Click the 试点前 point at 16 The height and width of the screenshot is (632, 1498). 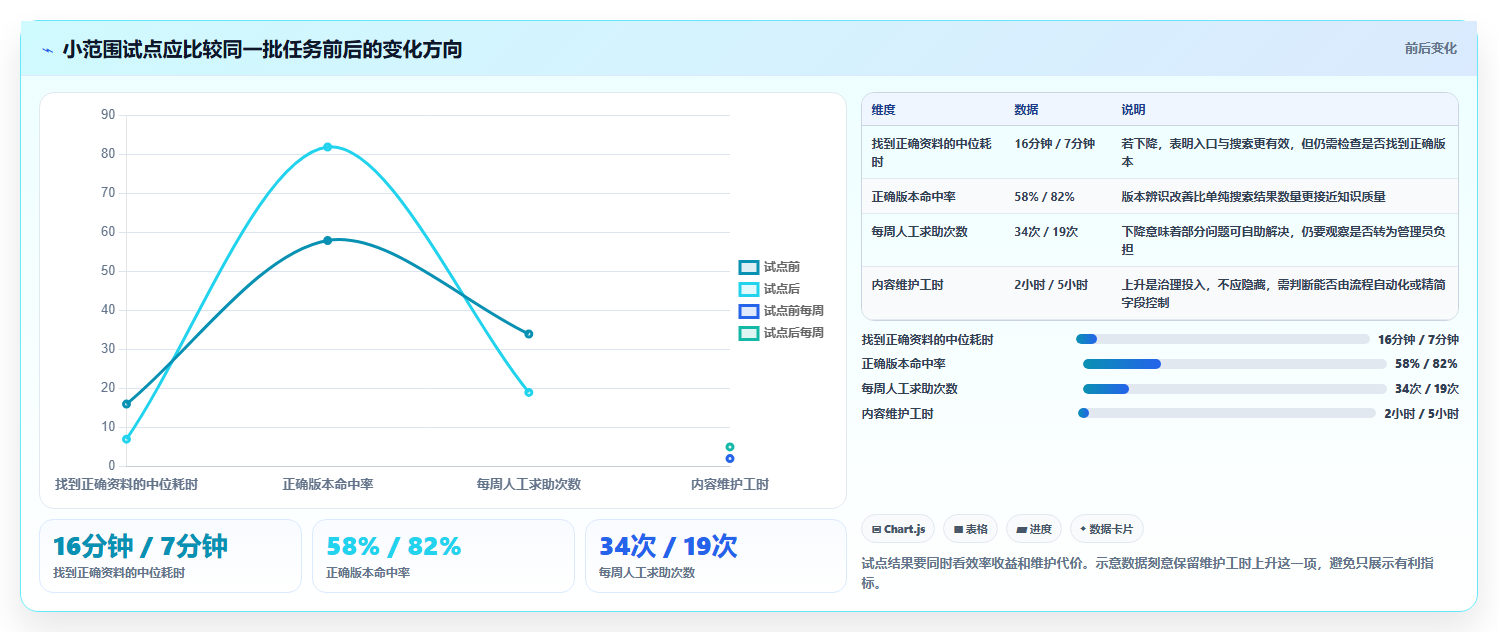click(126, 404)
